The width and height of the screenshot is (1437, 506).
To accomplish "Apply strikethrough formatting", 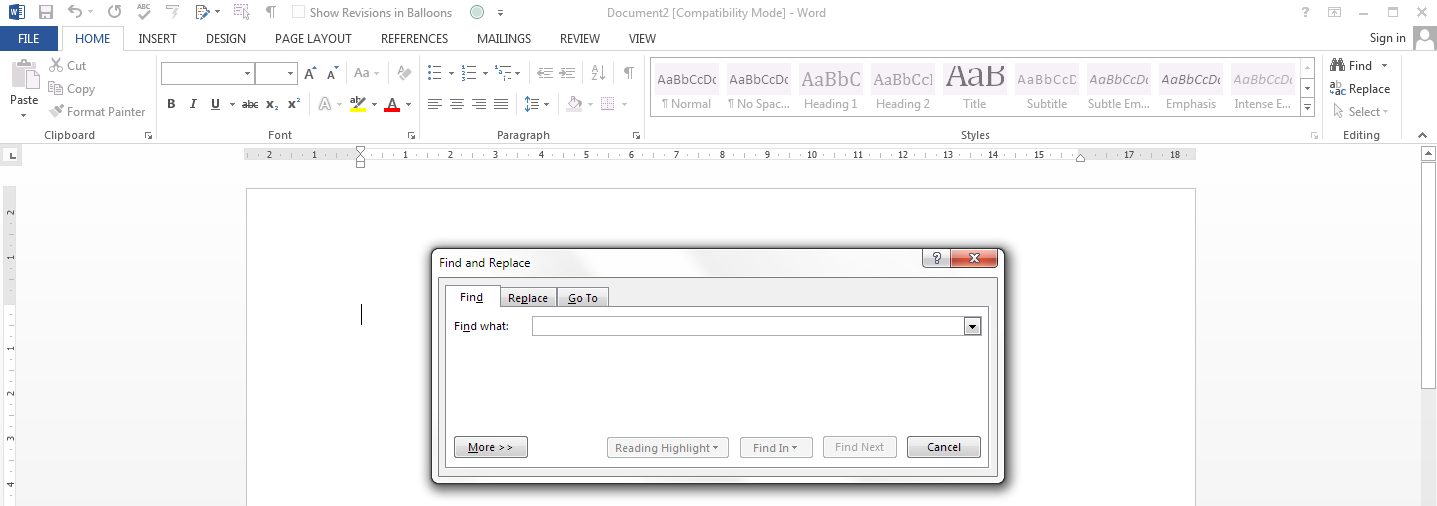I will tap(250, 104).
